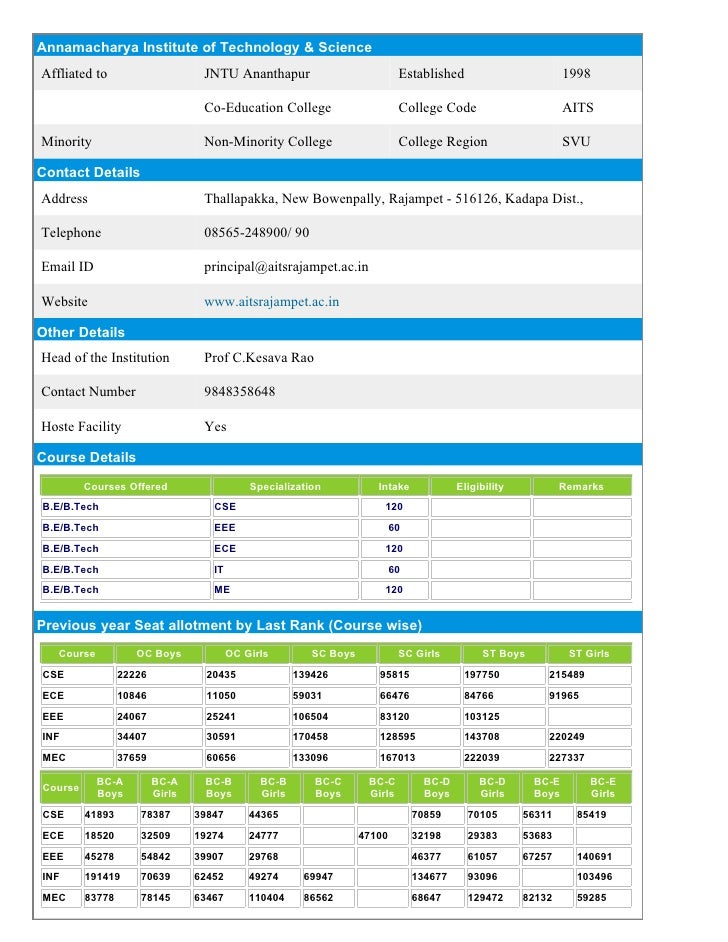Click MEC BC-D Girls rank 129472
This screenshot has width=728, height=942.
click(x=485, y=898)
